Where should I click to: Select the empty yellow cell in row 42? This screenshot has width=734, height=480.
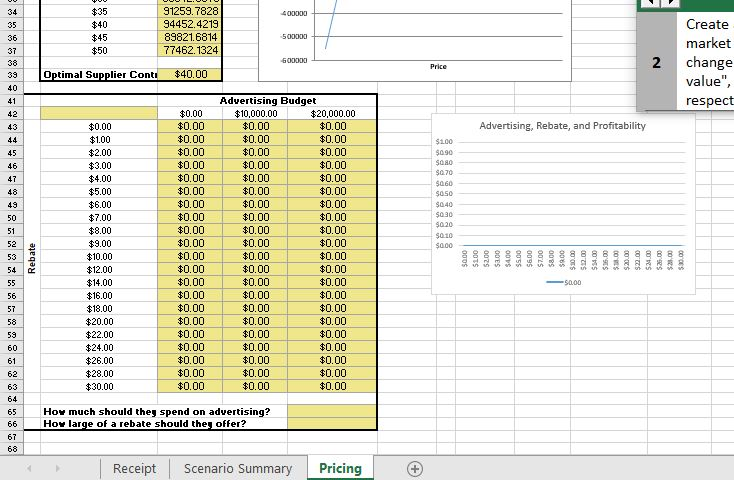click(99, 113)
